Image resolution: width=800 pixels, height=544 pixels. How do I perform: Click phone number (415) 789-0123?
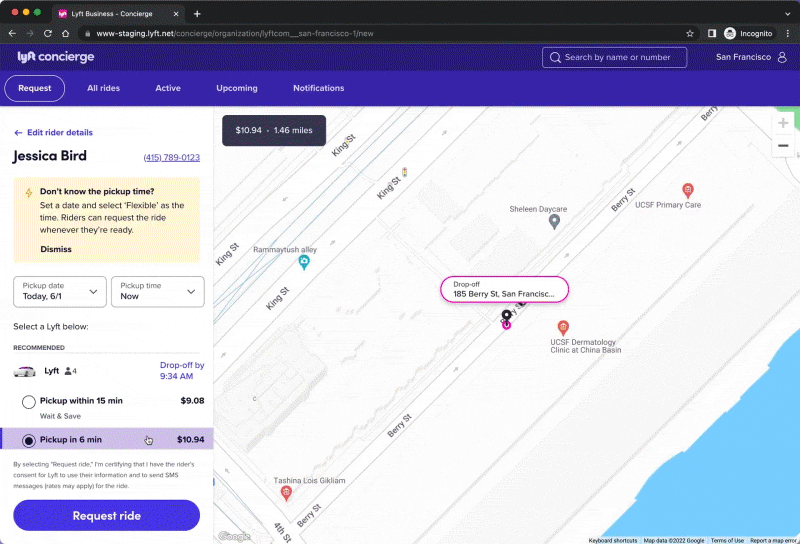[171, 158]
